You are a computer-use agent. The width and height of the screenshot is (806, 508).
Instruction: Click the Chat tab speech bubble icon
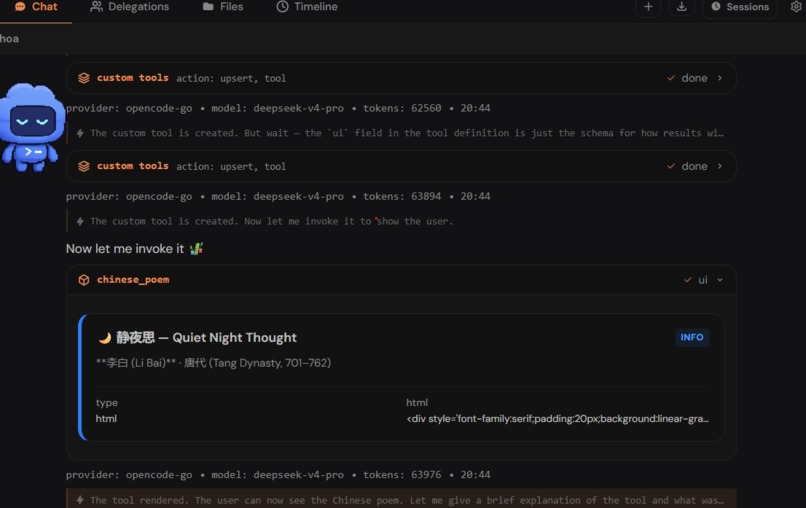pos(20,7)
